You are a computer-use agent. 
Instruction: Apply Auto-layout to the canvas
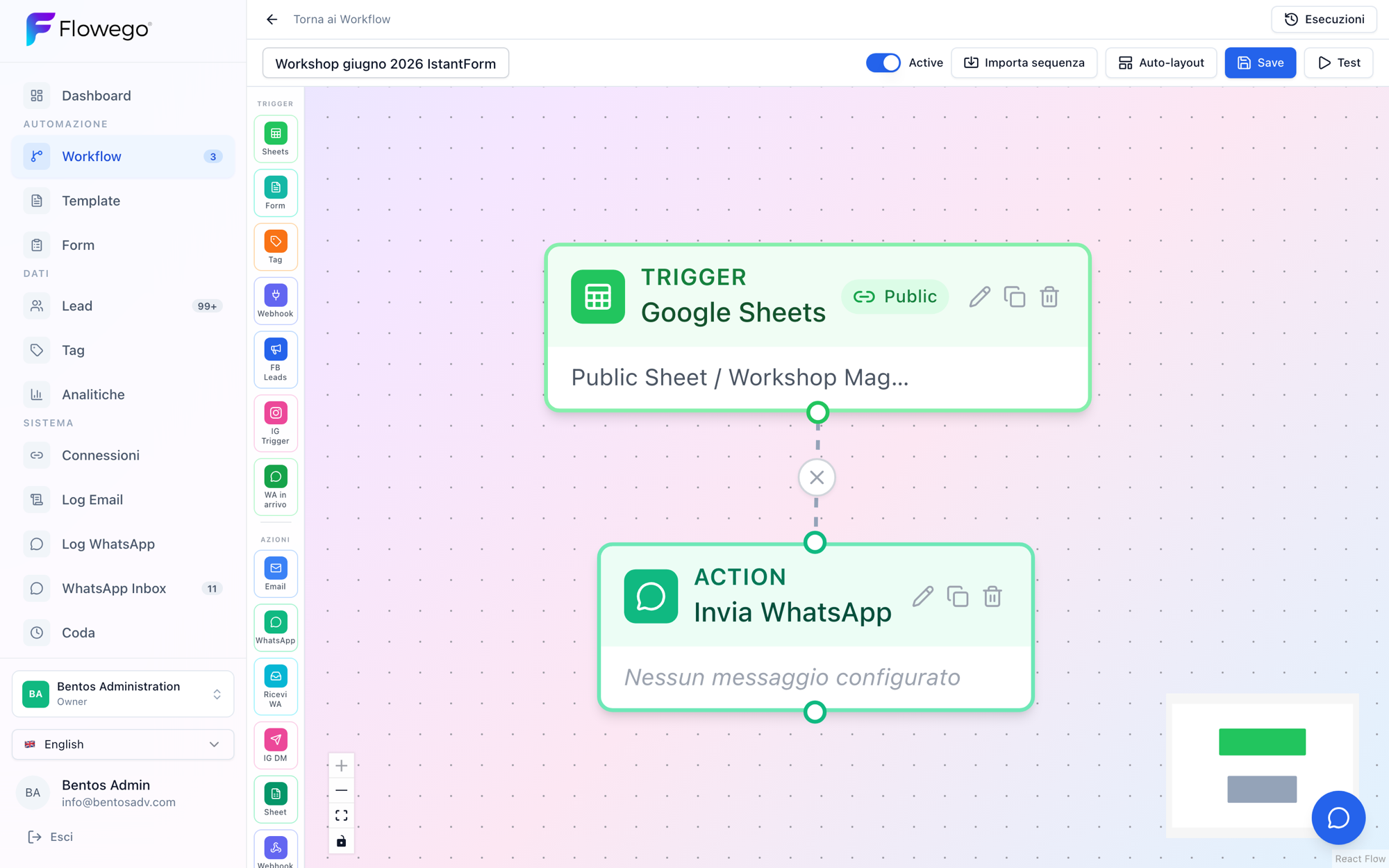(x=1161, y=63)
